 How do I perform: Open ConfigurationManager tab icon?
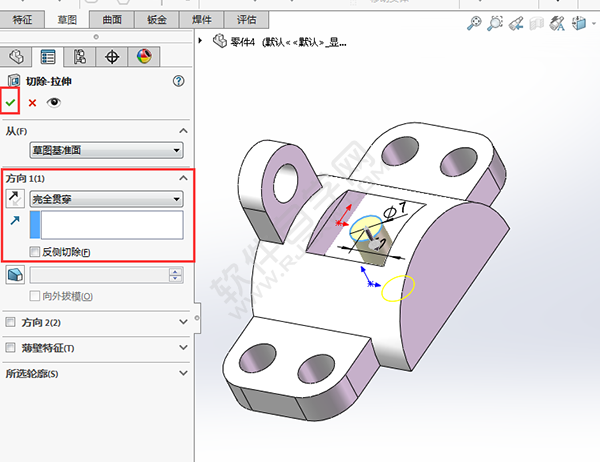80,57
